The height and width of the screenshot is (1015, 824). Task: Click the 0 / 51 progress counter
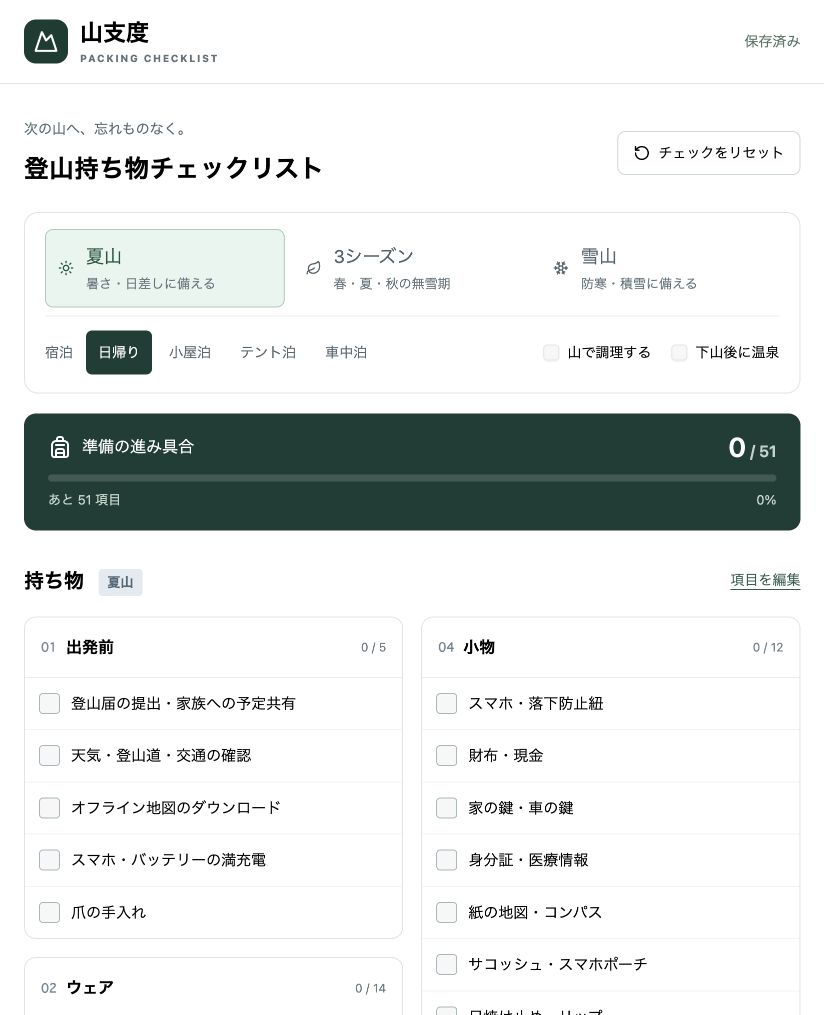pyautogui.click(x=752, y=448)
